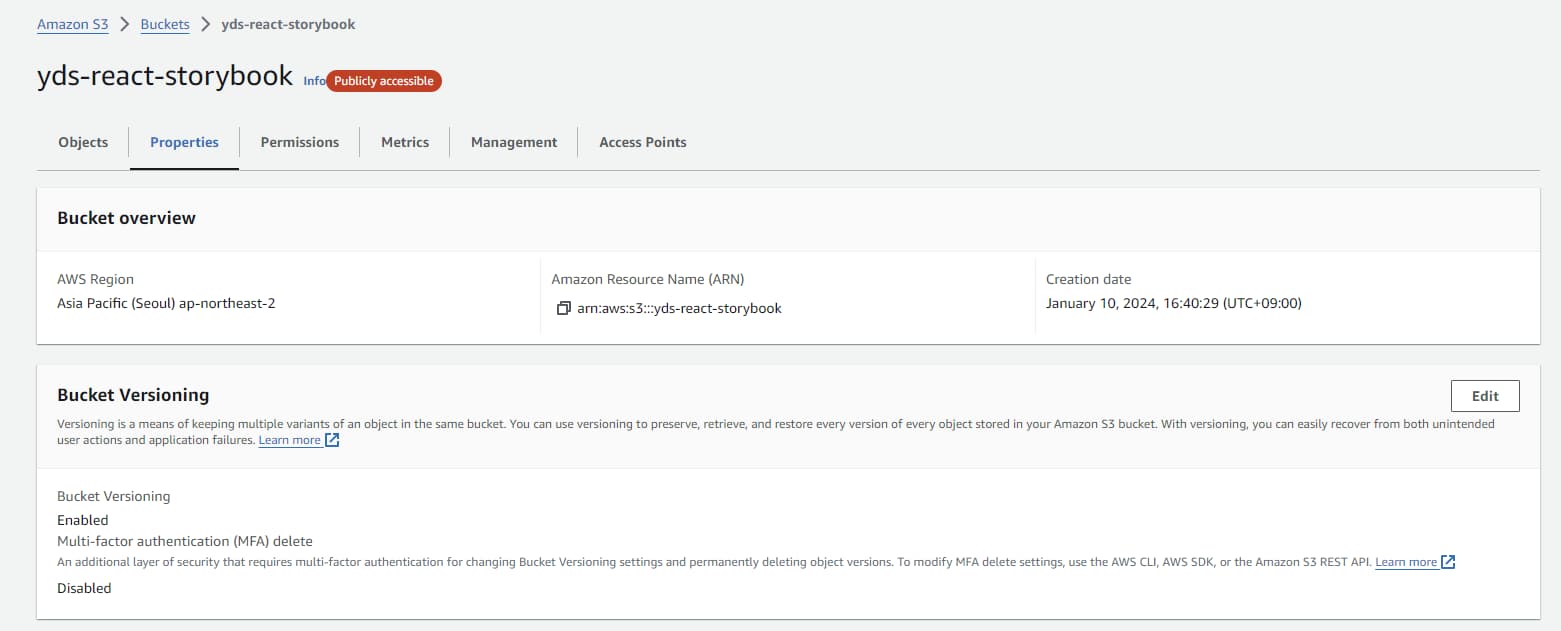The height and width of the screenshot is (631, 1561).
Task: Click the Bucket overview heading
Action: tap(126, 218)
